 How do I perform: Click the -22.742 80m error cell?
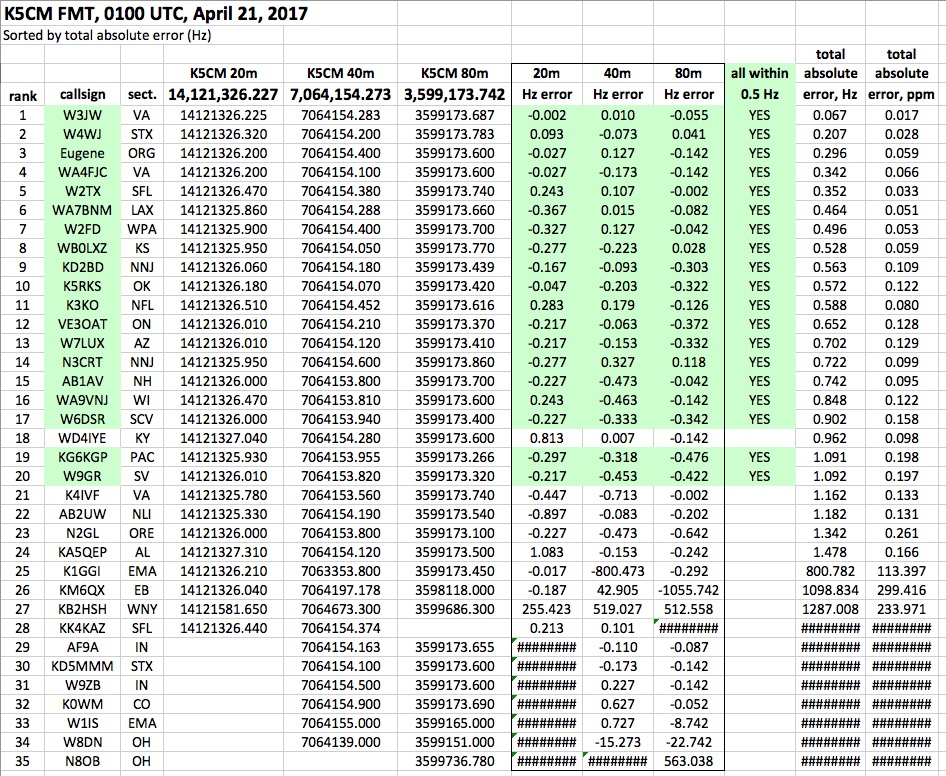point(688,742)
